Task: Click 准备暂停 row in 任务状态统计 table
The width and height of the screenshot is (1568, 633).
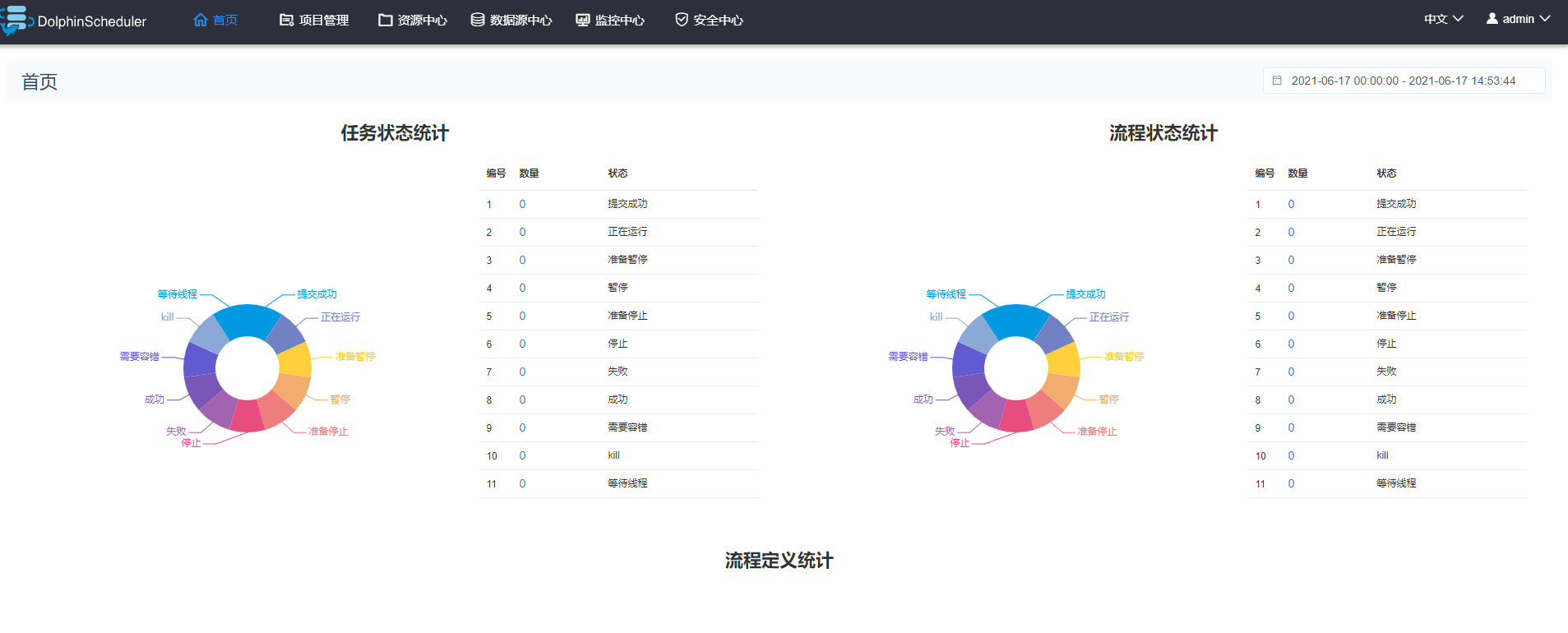Action: coord(618,261)
